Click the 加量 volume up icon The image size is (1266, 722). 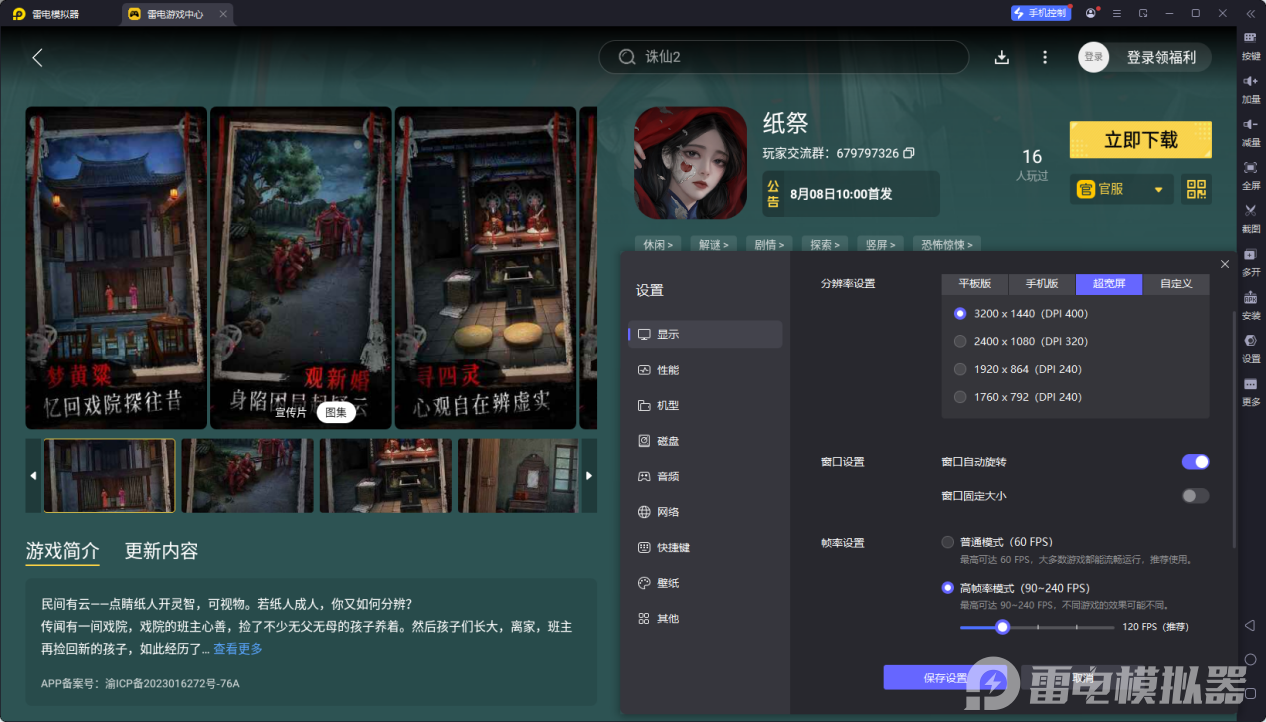click(x=1250, y=81)
